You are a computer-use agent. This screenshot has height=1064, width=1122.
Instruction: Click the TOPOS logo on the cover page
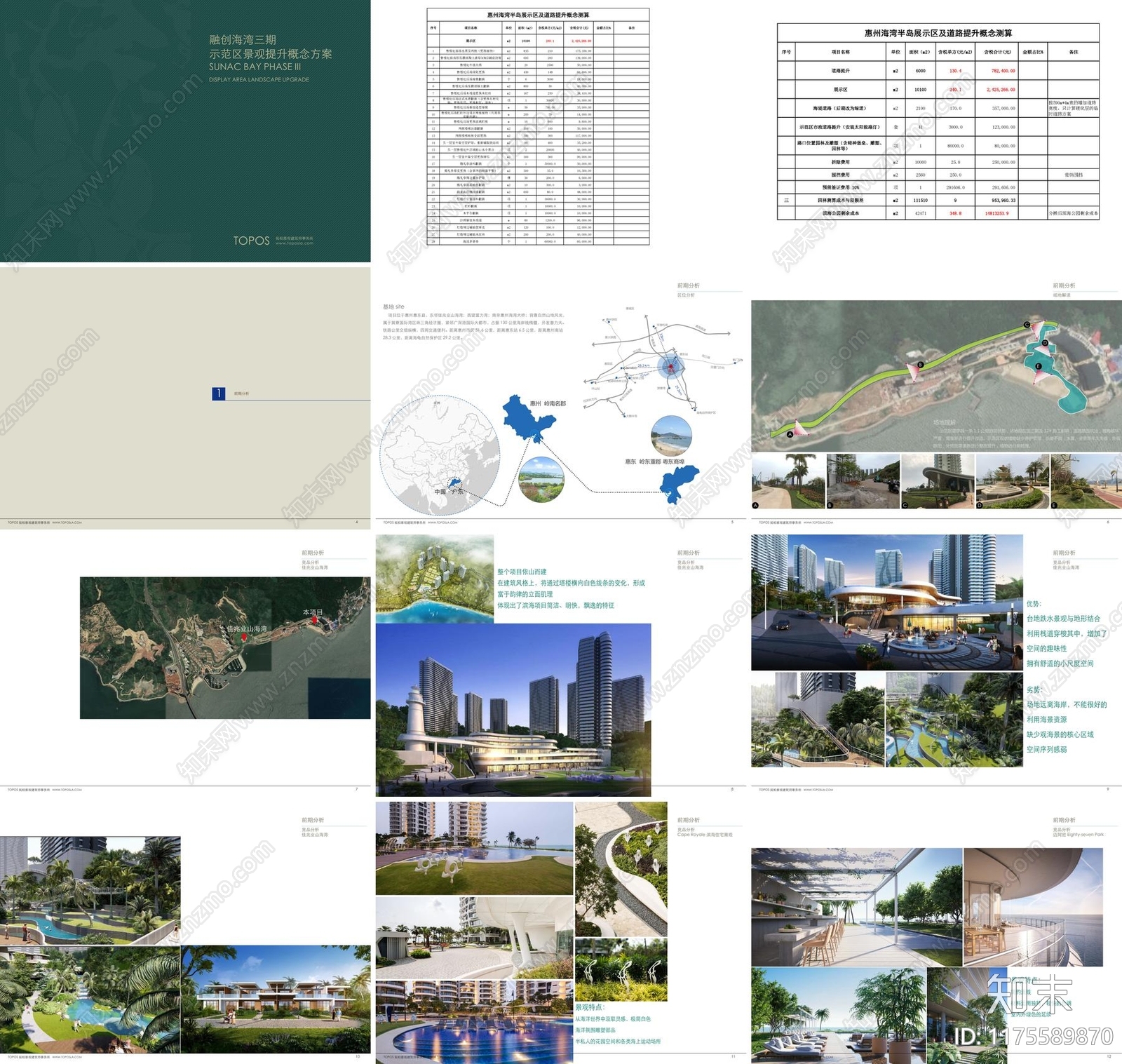252,241
